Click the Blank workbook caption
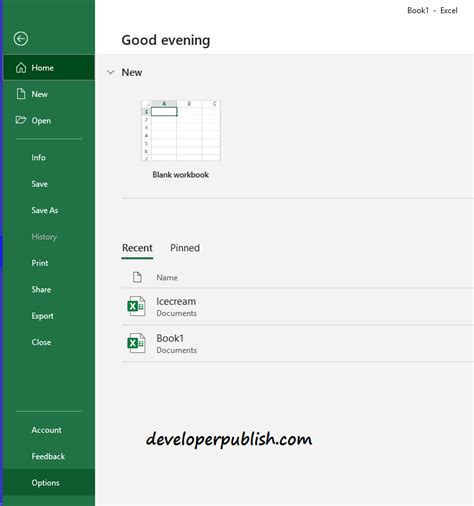Screen dimensions: 474x506 (x=180, y=175)
